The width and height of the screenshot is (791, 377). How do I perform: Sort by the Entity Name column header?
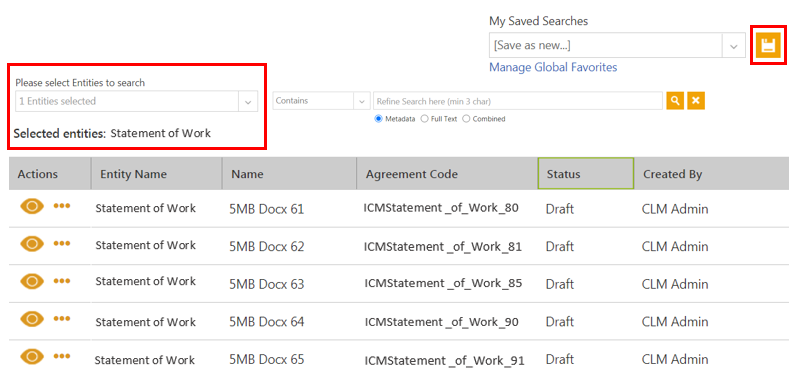coord(156,174)
